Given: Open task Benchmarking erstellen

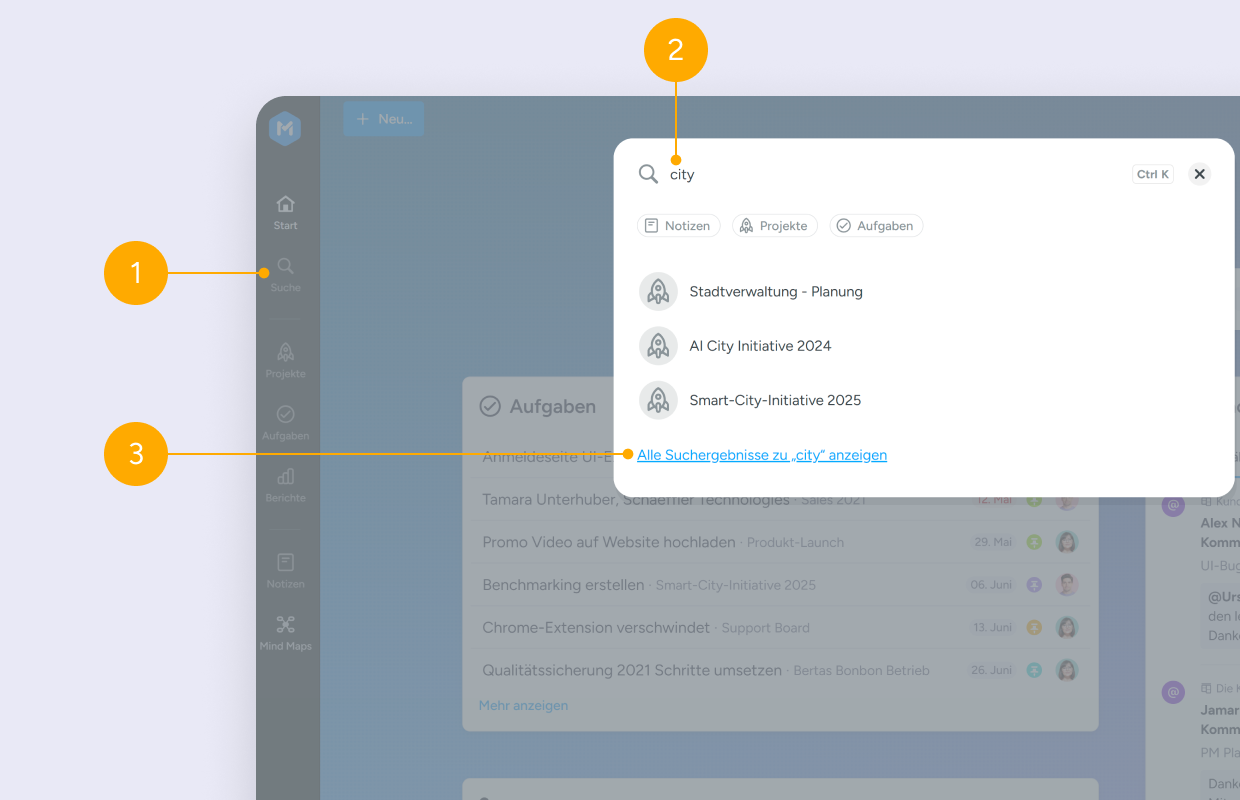Looking at the screenshot, I should pos(563,585).
